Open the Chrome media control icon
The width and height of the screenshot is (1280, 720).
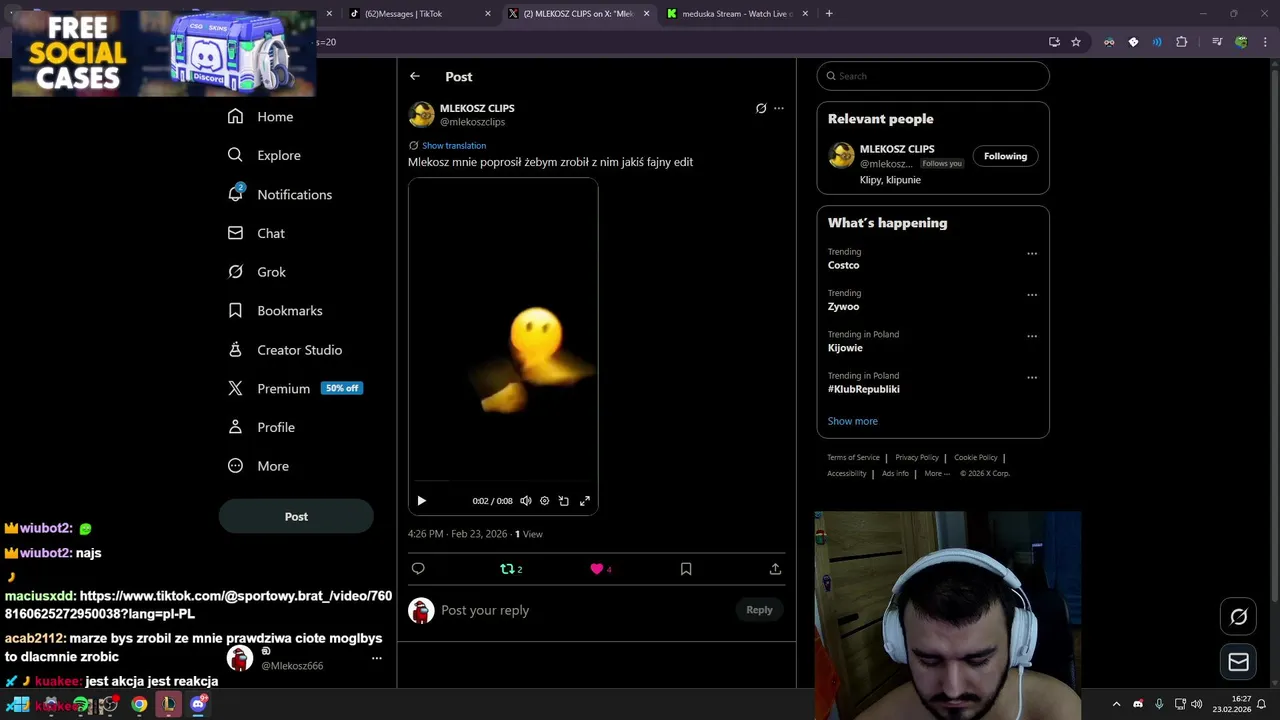coord(1217,42)
